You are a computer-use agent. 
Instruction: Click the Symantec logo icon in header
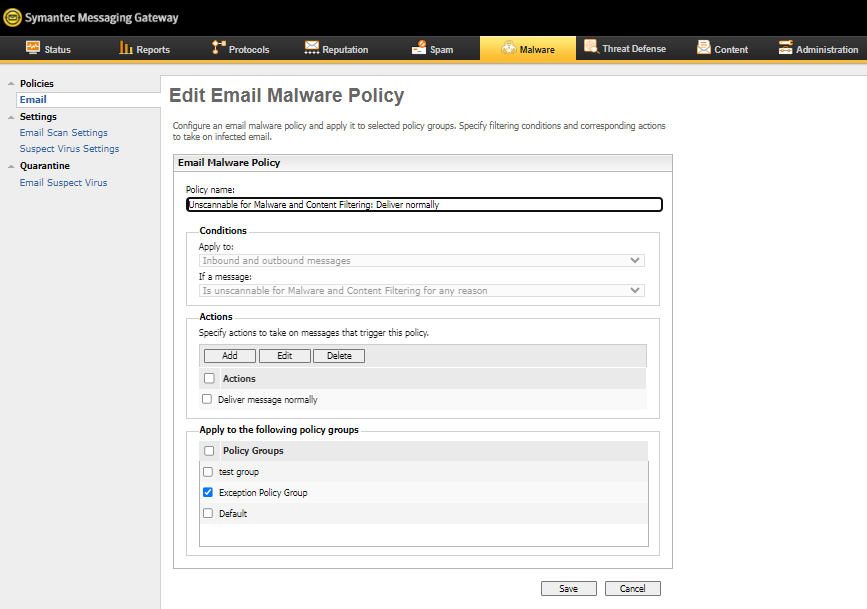pyautogui.click(x=12, y=17)
